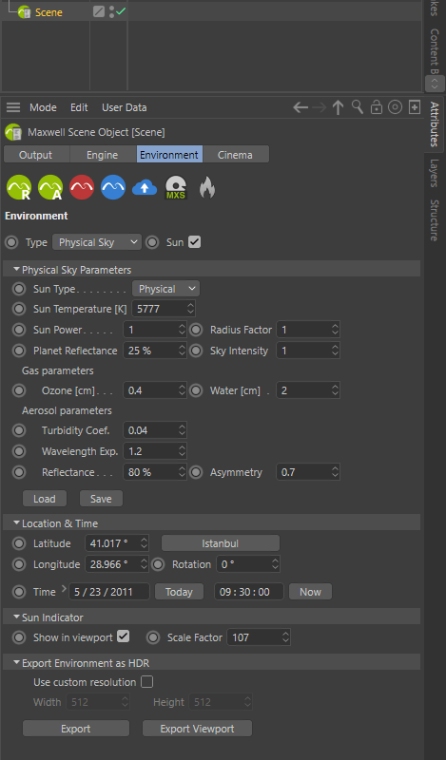The height and width of the screenshot is (760, 446).
Task: Switch to the Cinema tab
Action: 235,155
